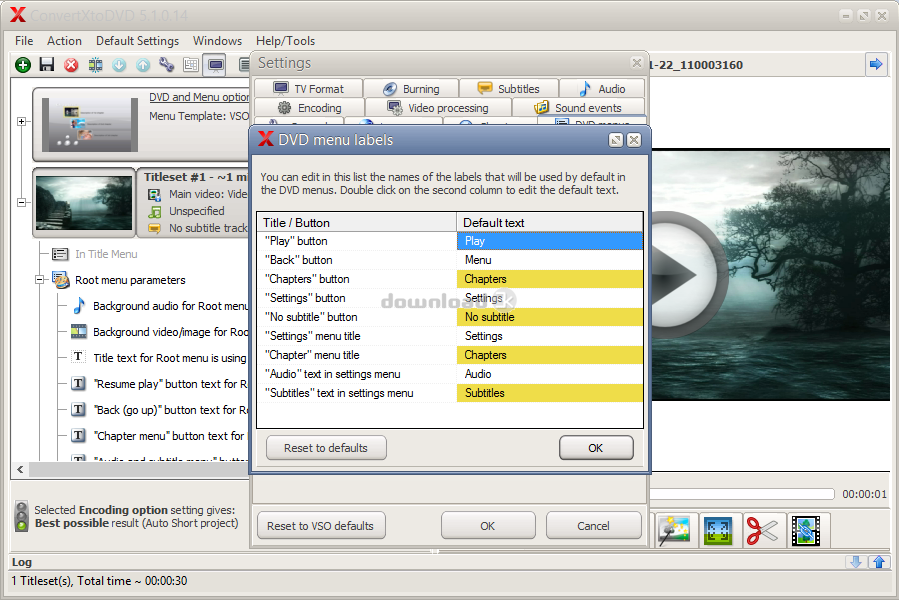Select the "Subtitles" default text cell

tap(550, 393)
